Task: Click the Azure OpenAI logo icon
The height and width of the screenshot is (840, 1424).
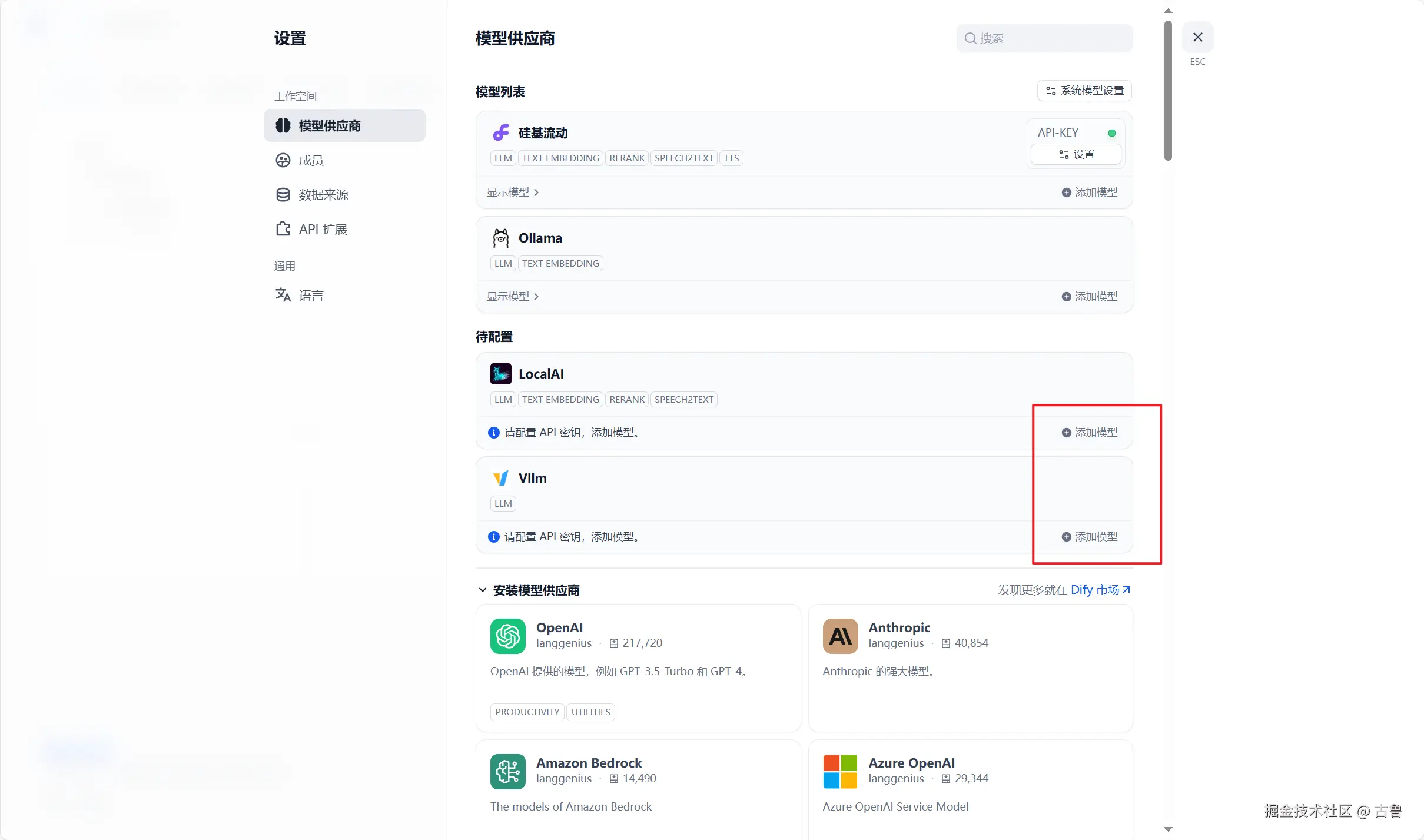Action: pyautogui.click(x=840, y=771)
